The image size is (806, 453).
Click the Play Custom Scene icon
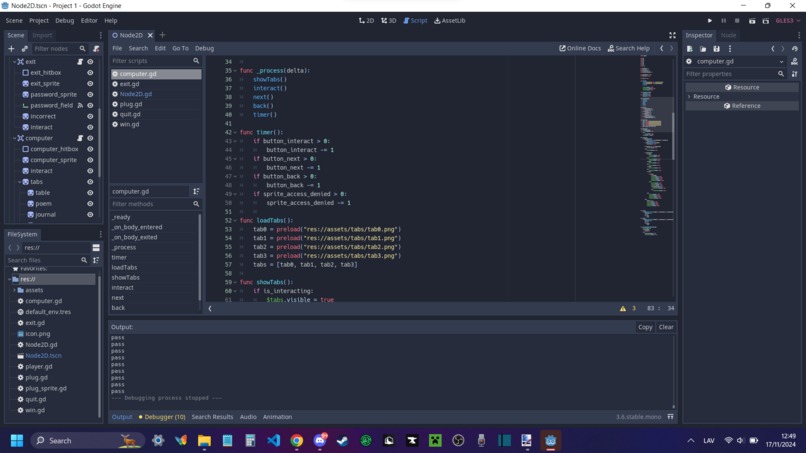[765, 21]
